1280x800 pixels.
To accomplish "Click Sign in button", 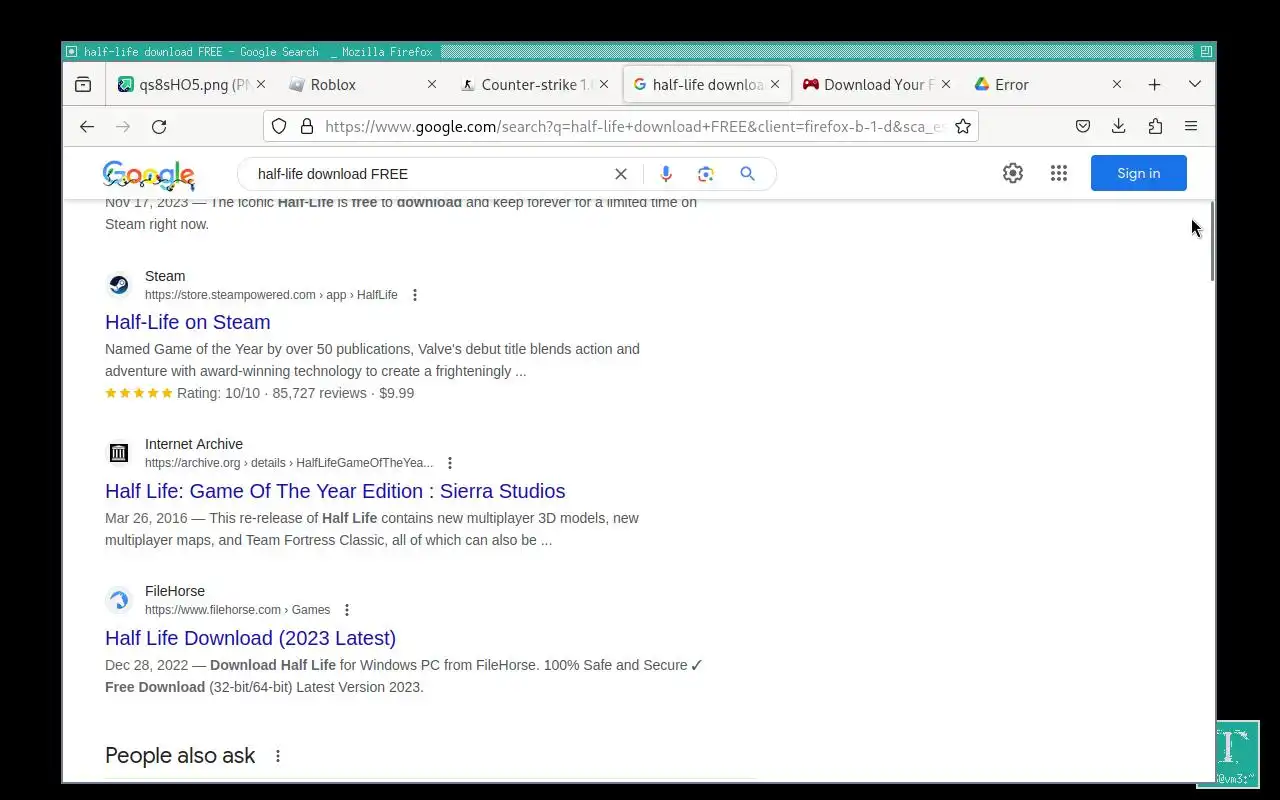I will [x=1138, y=173].
